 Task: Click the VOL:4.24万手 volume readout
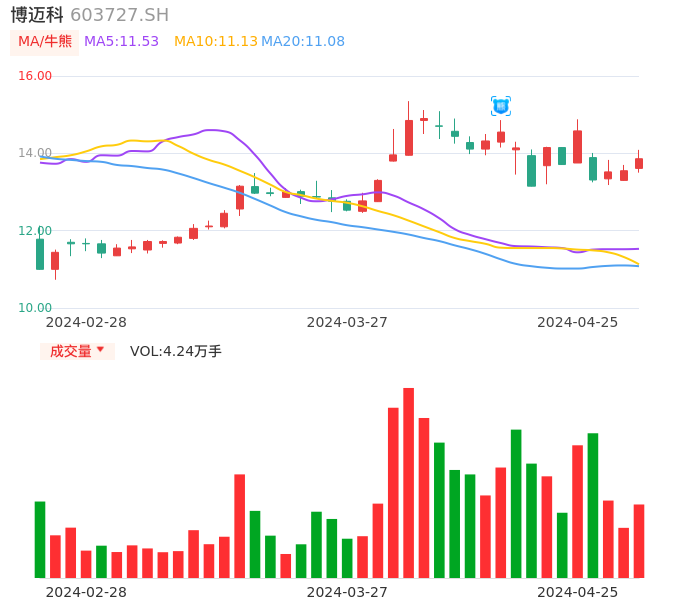175,351
